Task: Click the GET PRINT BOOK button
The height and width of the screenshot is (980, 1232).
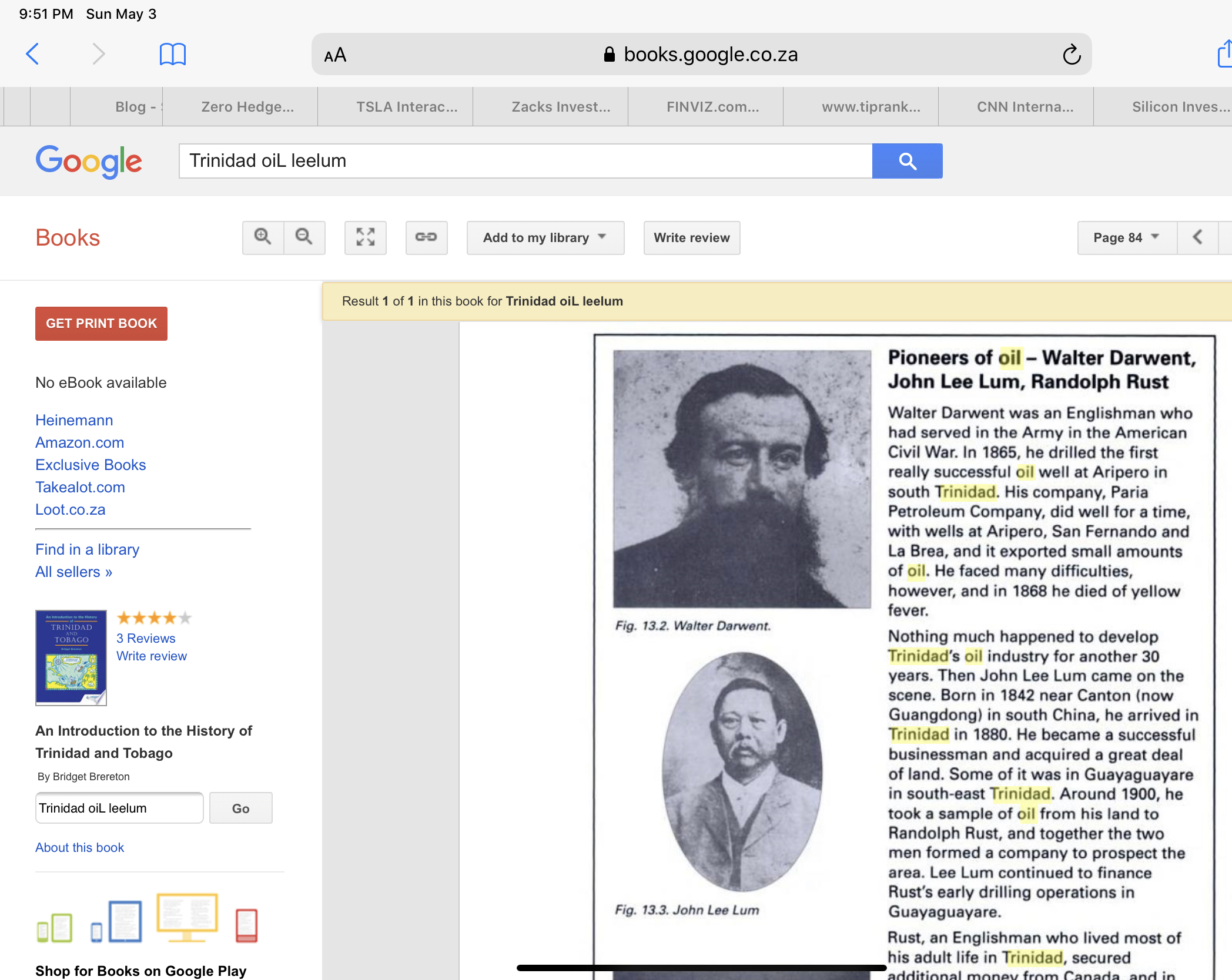Action: tap(101, 323)
